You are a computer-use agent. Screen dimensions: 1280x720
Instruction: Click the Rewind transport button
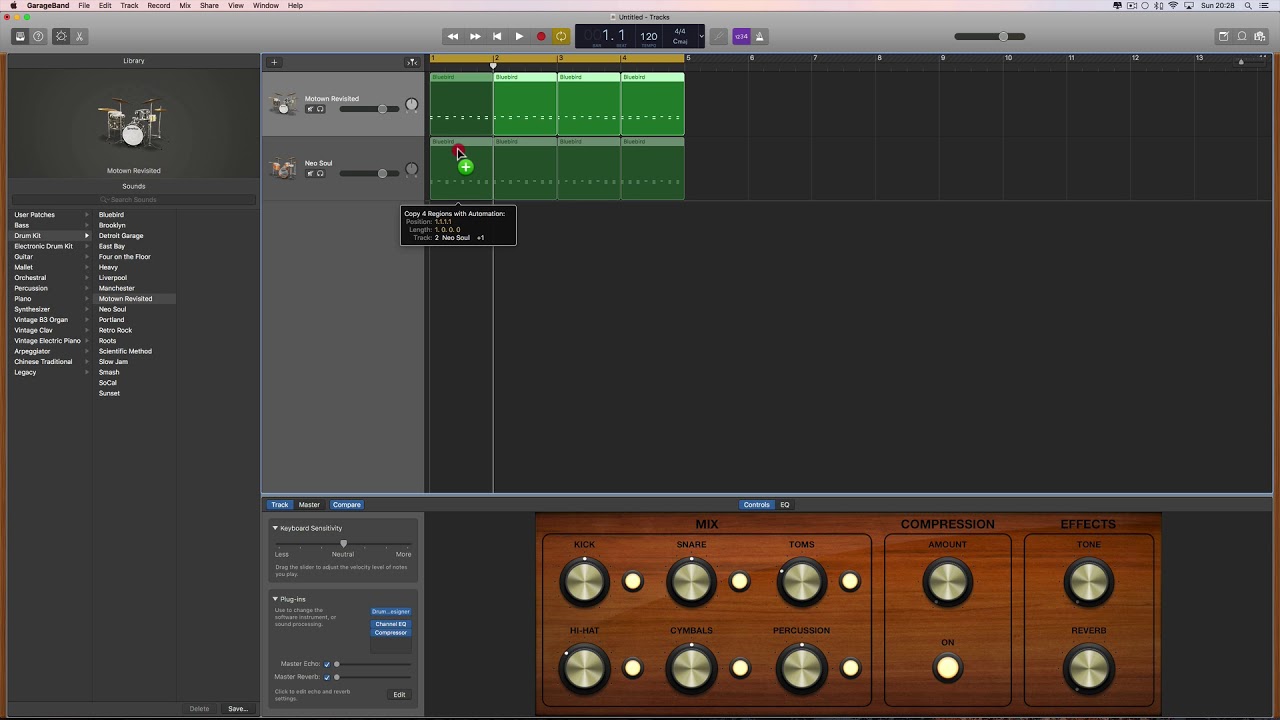453,36
